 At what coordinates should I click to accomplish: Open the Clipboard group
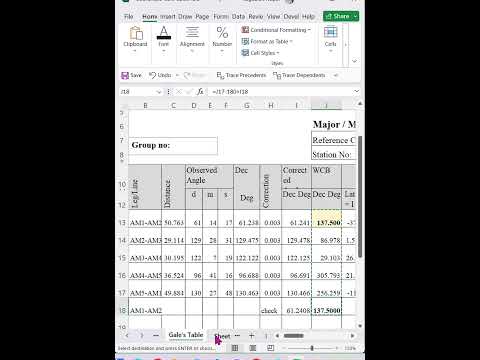point(135,40)
